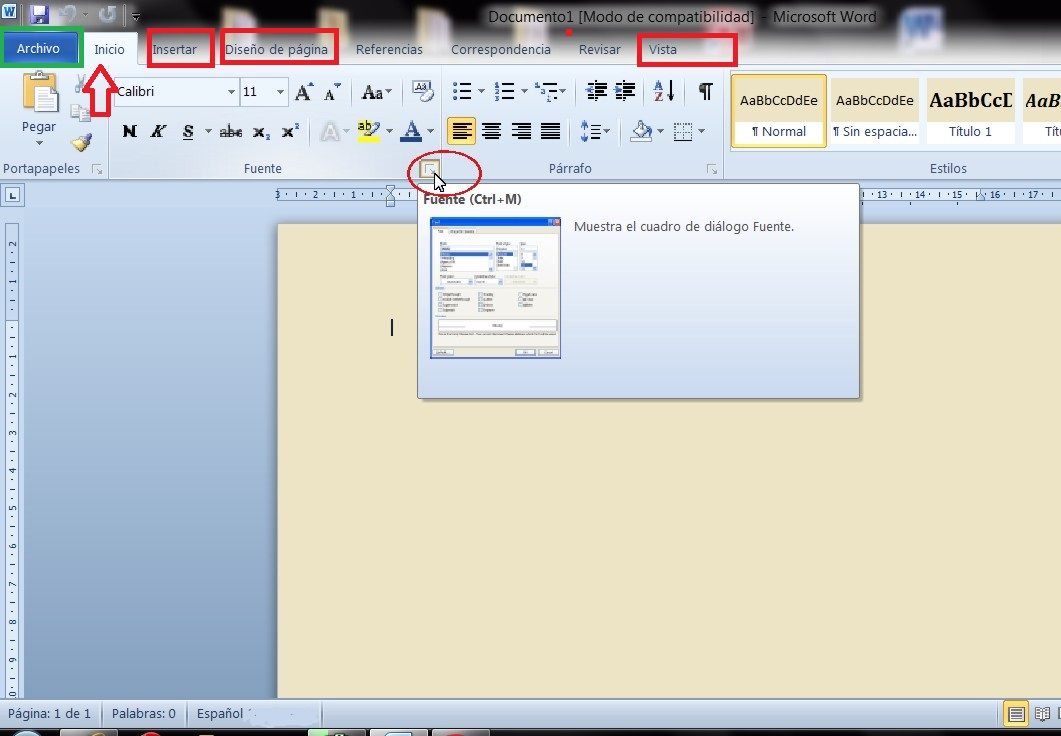Open the Párrafo dialog box launcher

[x=712, y=169]
